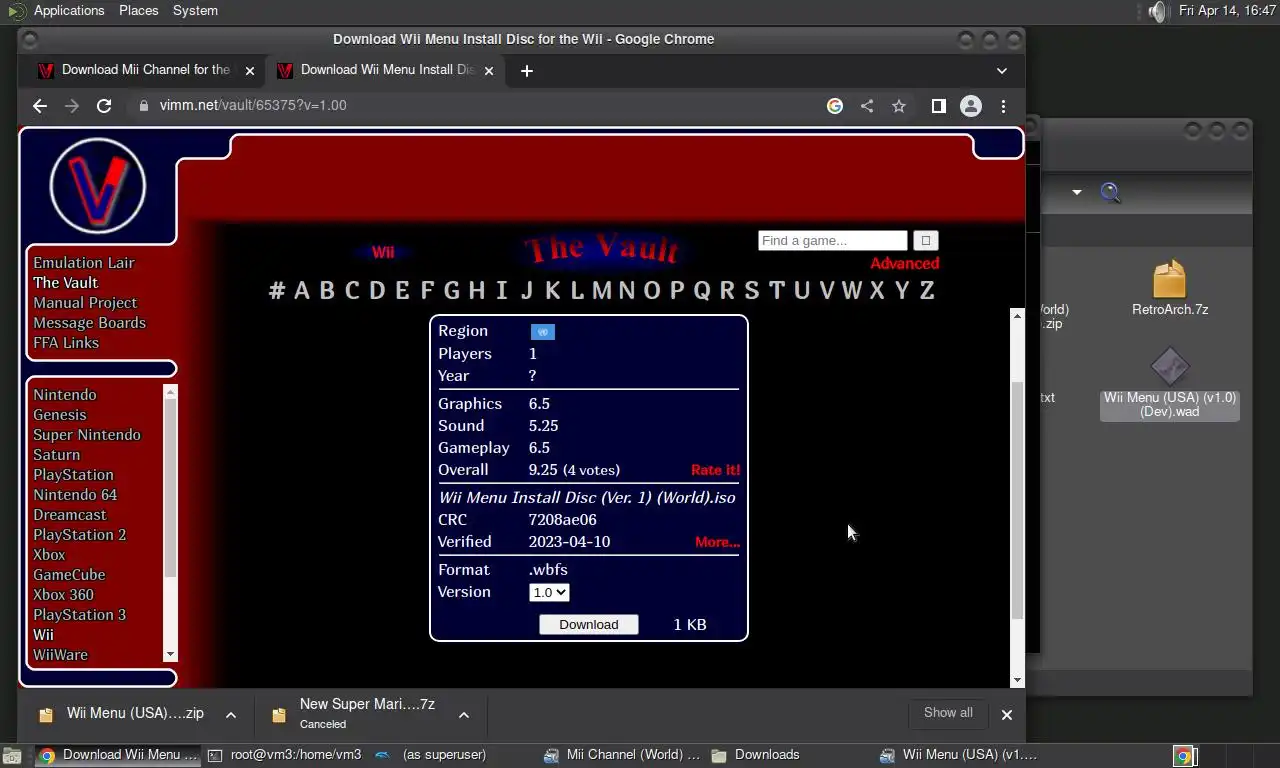The image size is (1280, 768).
Task: Switch to Mii Channel (World) taskbar window
Action: click(622, 755)
